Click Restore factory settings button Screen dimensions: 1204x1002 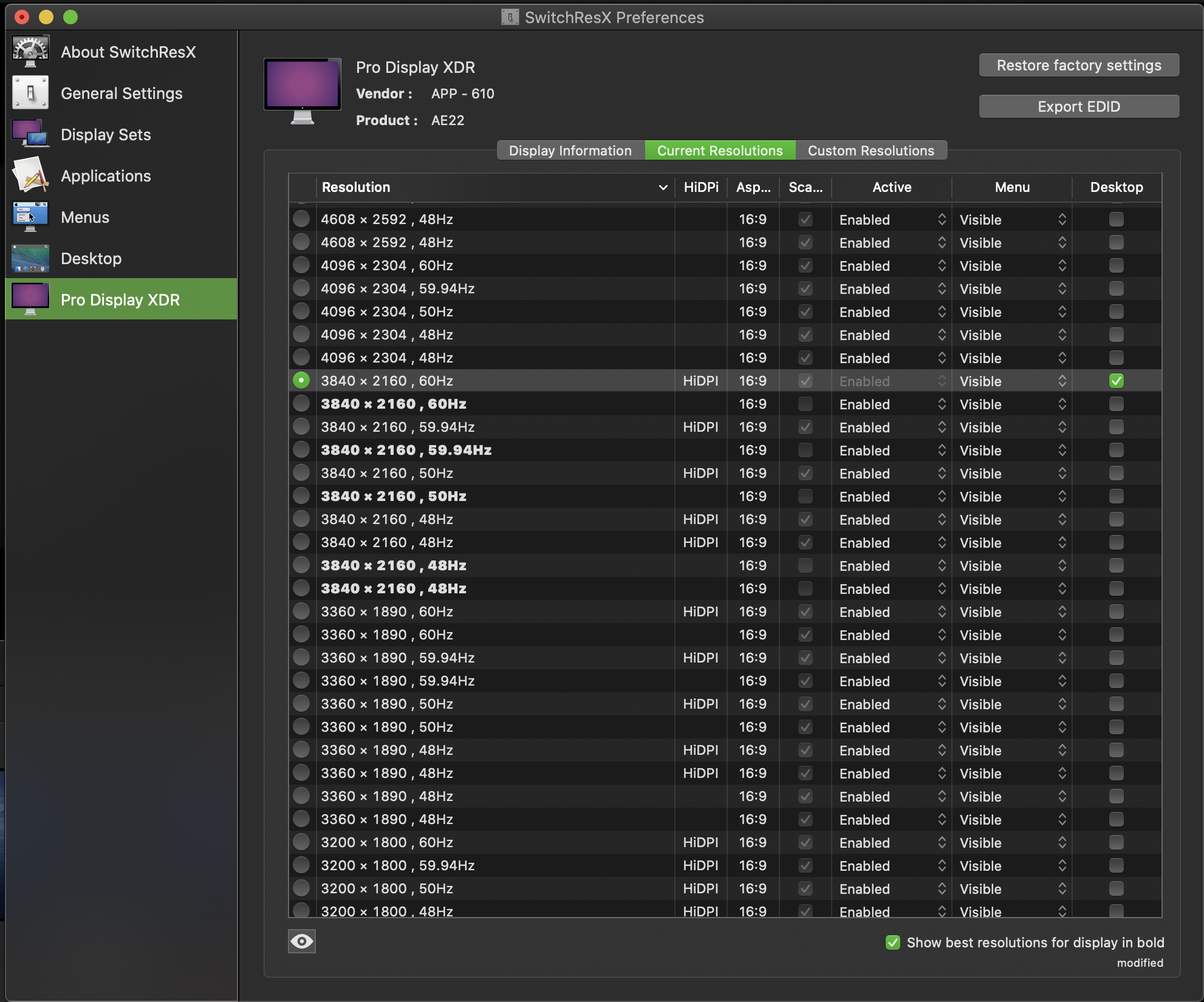click(x=1078, y=65)
